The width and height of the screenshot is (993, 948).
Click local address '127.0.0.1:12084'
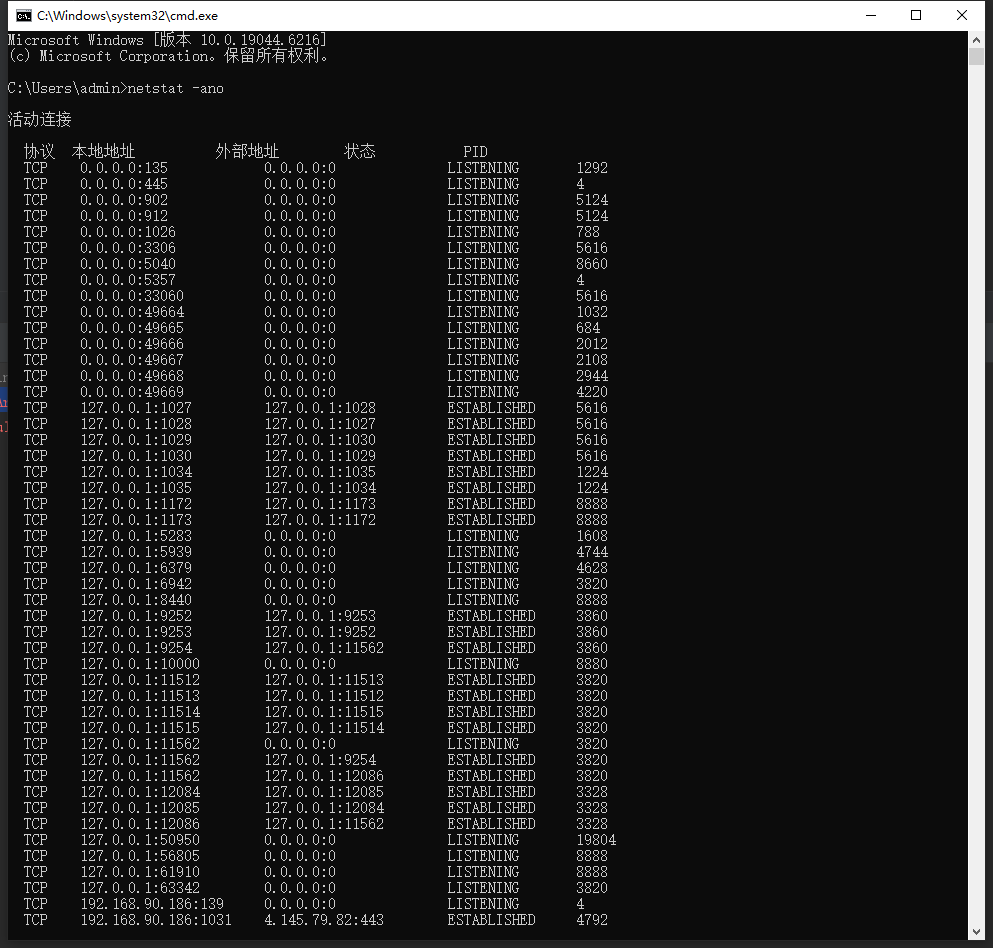pos(139,792)
